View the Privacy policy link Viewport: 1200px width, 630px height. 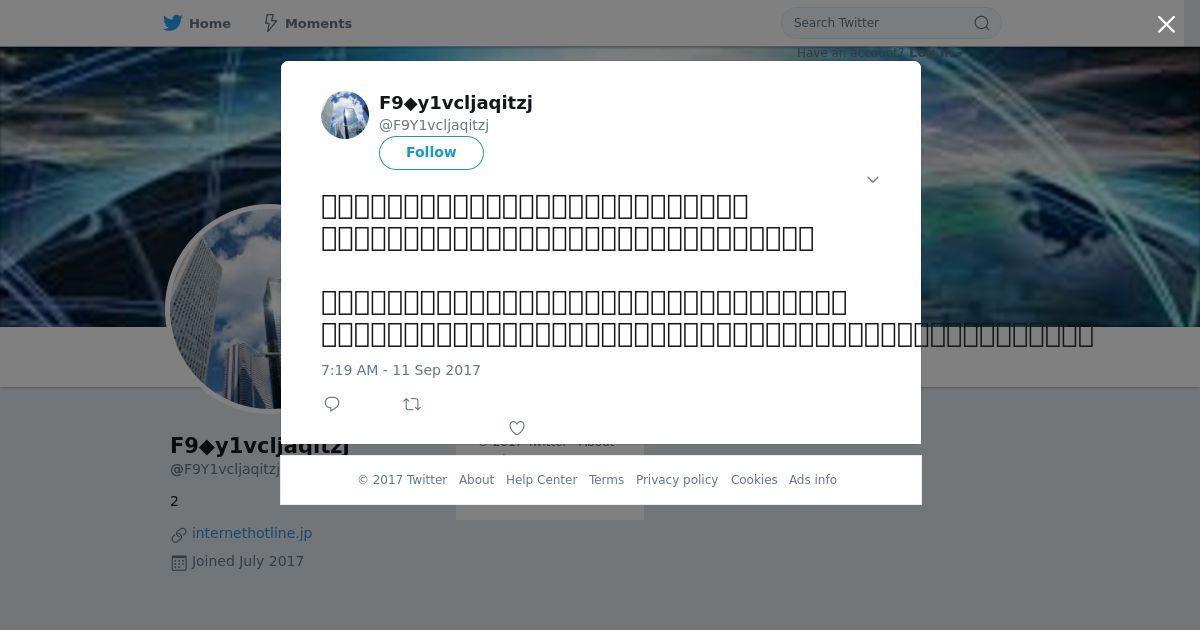[x=677, y=480]
